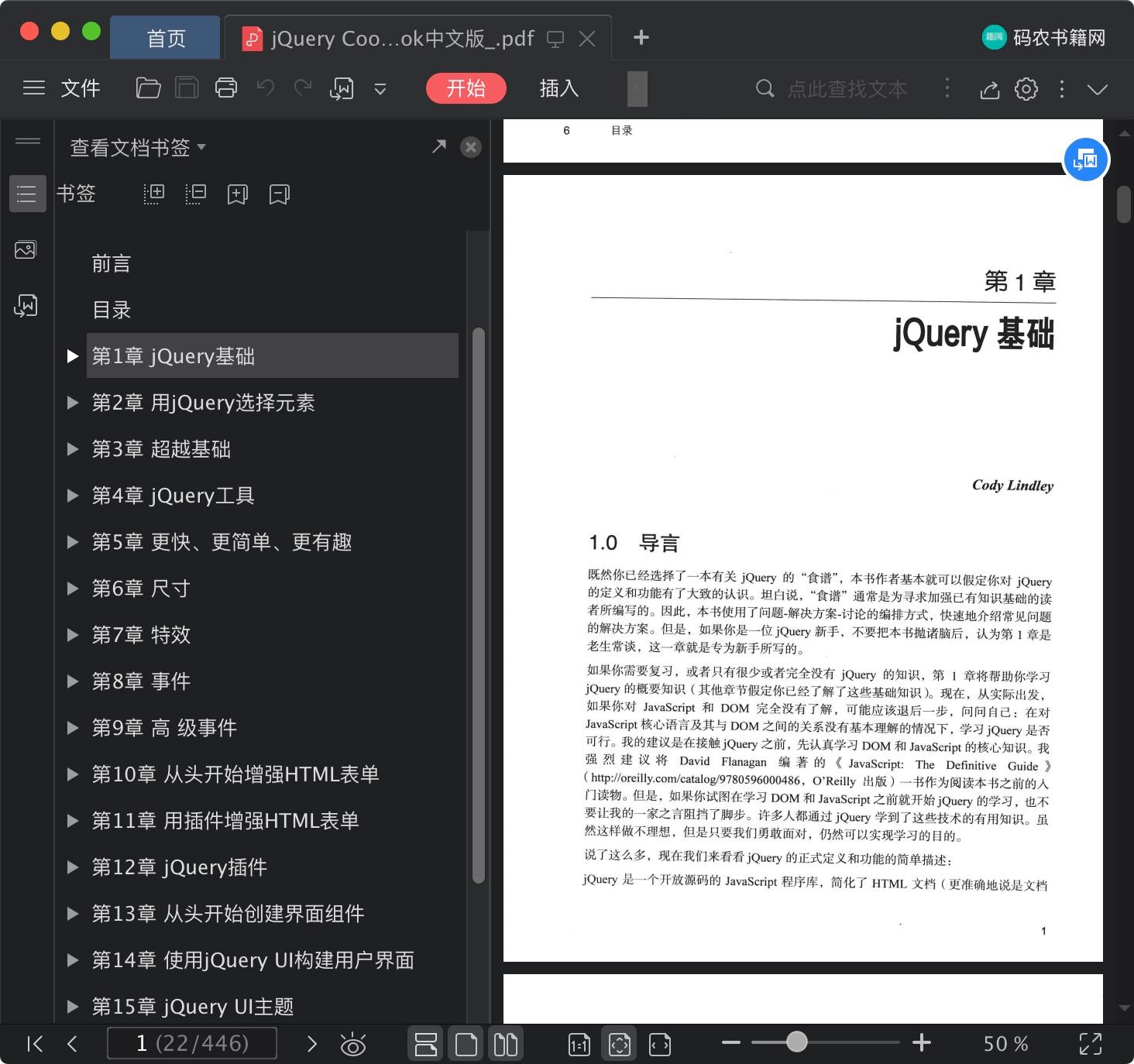Viewport: 1134px width, 1064px height.
Task: Zoom in with the plus button
Action: pos(922,1042)
